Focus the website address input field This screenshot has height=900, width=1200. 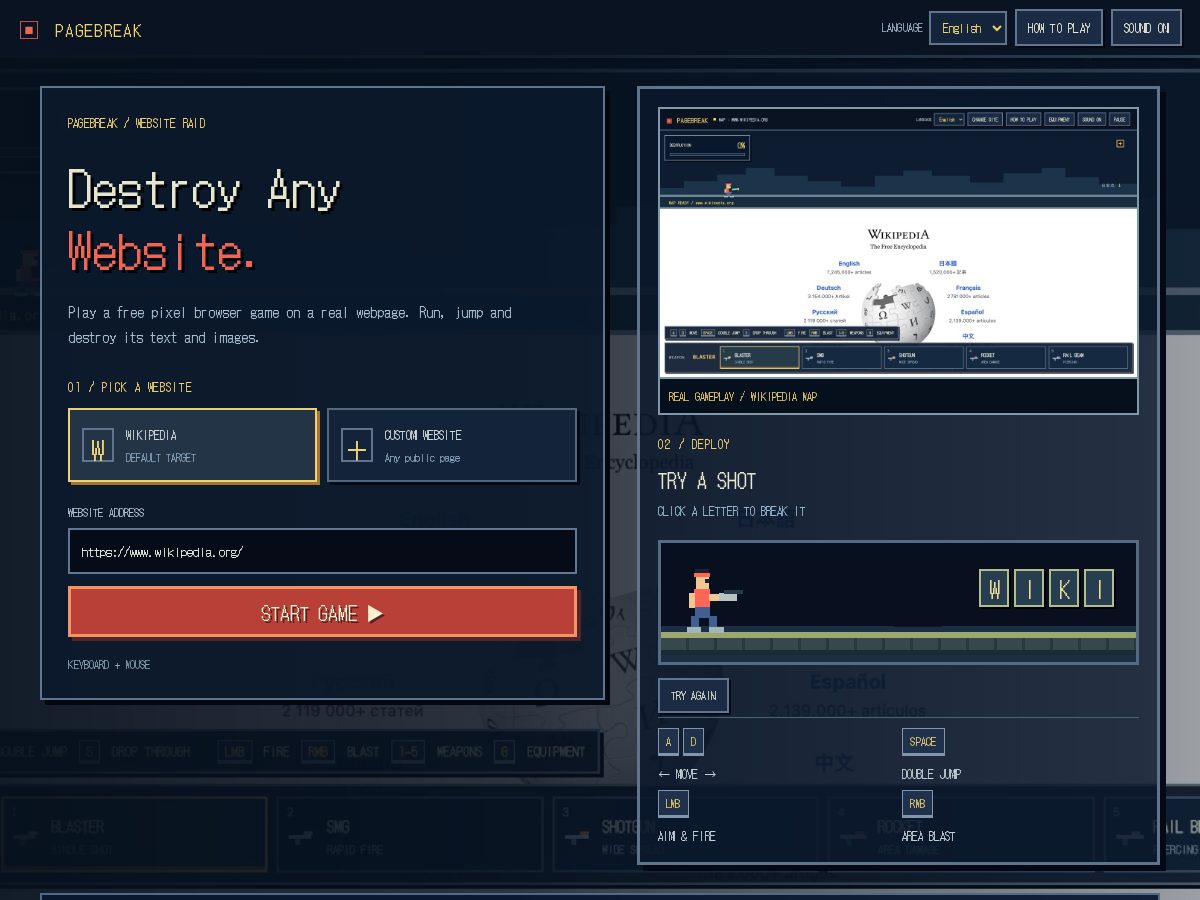pos(322,551)
